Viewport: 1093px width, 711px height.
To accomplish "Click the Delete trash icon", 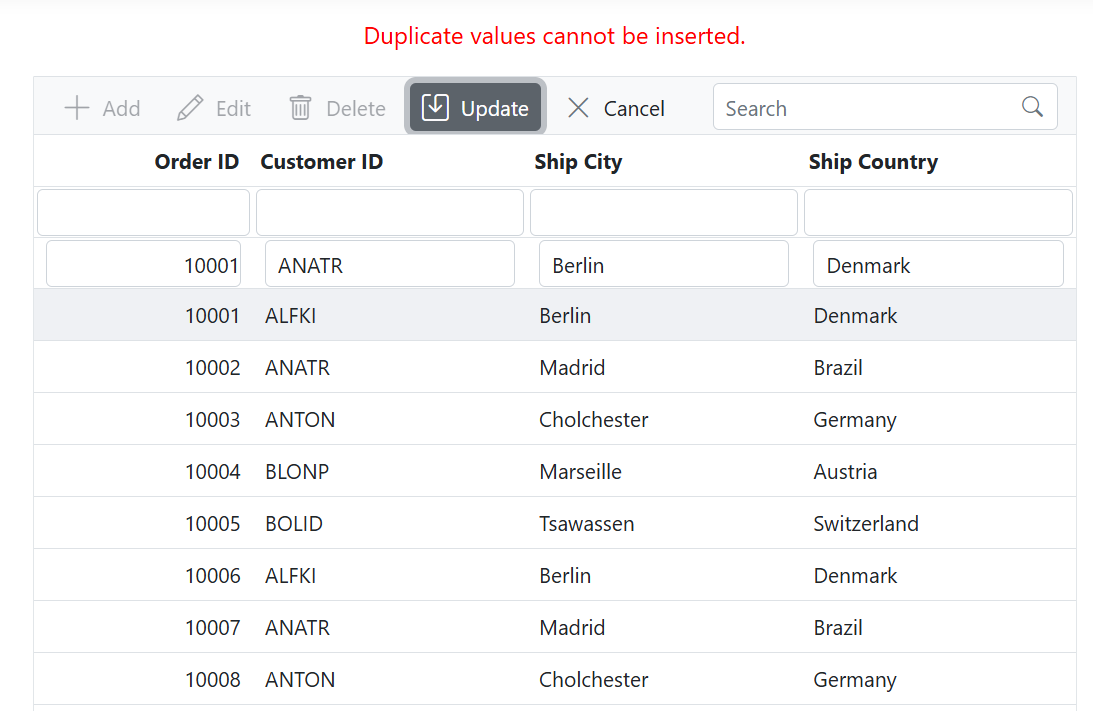I will 300,108.
